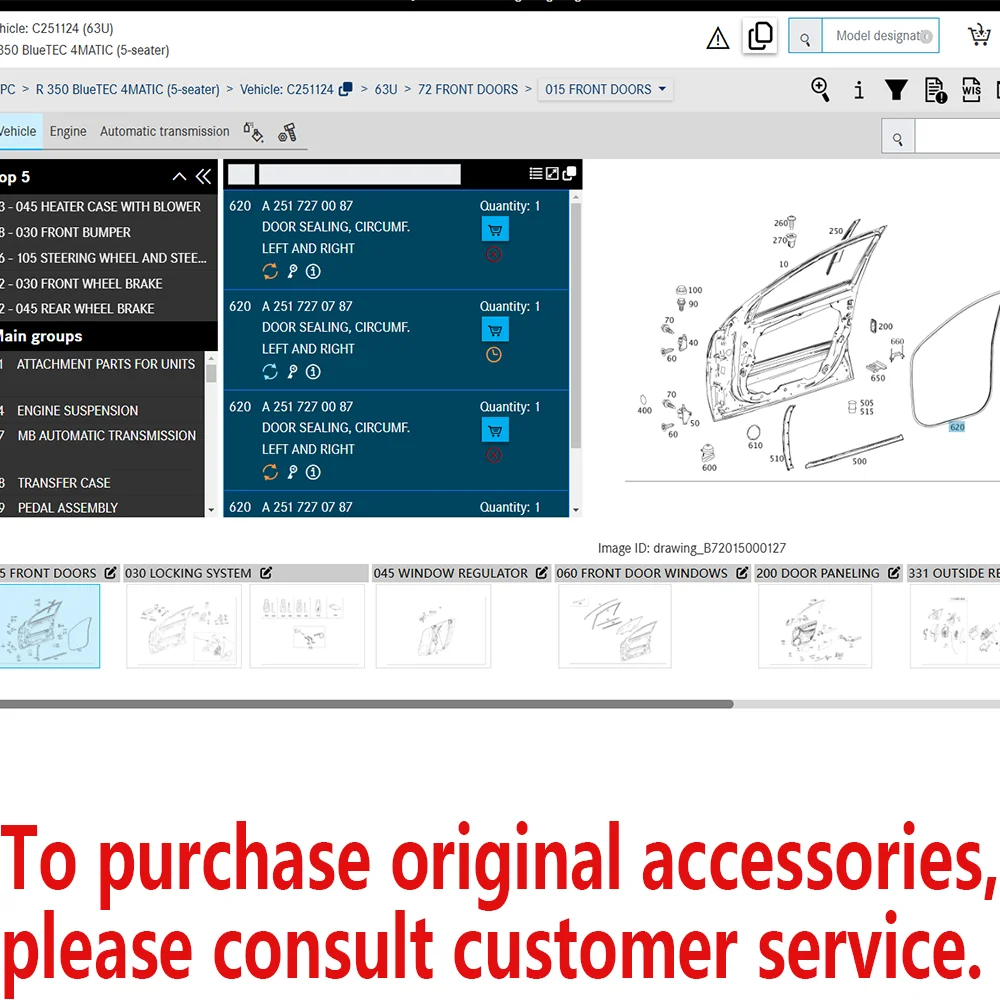Click callout 500 on door diagram
This screenshot has width=1000, height=1000.
pos(860,461)
